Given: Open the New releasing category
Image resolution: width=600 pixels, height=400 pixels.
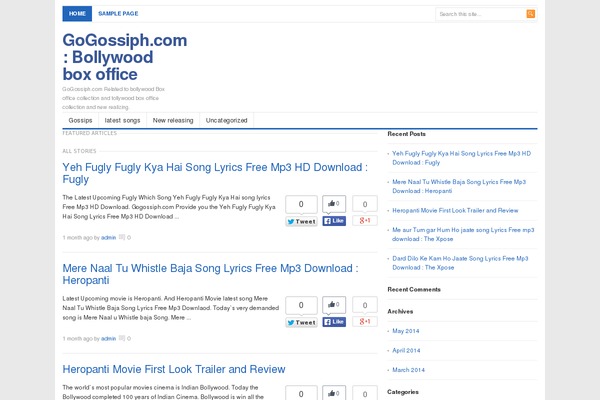Looking at the screenshot, I should pyautogui.click(x=173, y=120).
